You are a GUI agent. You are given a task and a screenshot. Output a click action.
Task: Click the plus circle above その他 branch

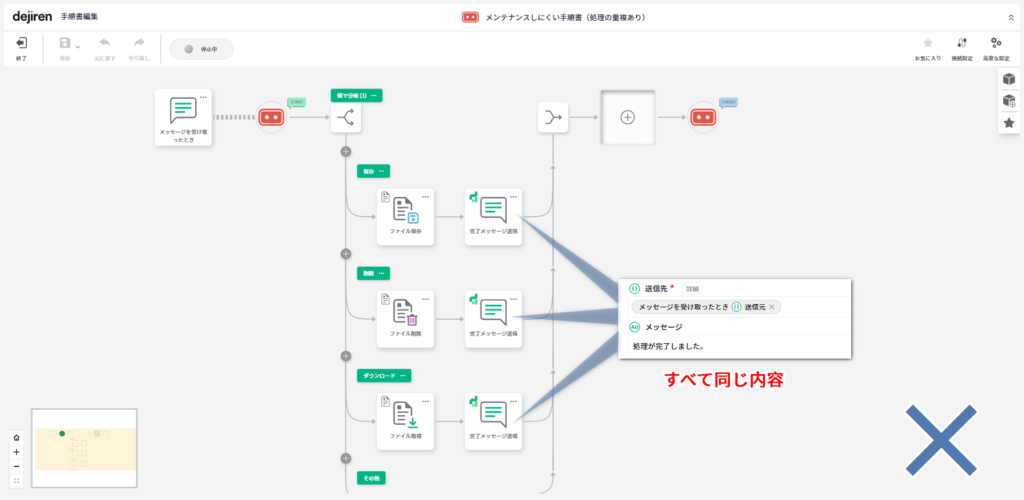[x=345, y=458]
